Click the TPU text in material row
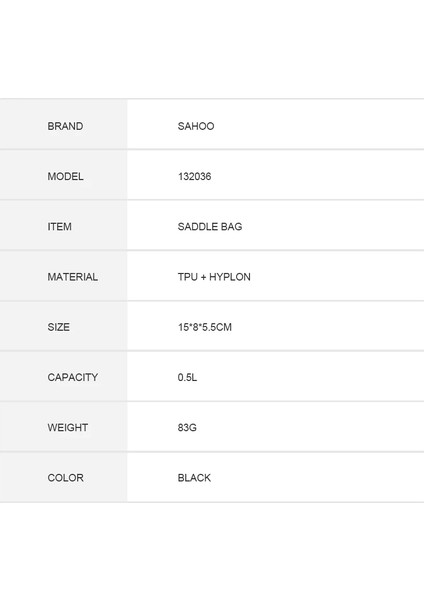424x600 pixels. pos(188,277)
